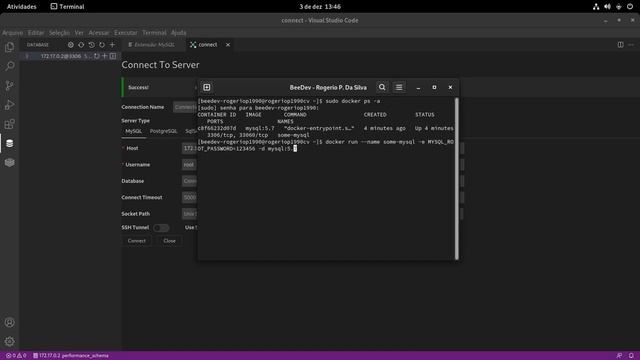Click the Success! message banner
Screen dimensions: 640x360
(159, 87)
